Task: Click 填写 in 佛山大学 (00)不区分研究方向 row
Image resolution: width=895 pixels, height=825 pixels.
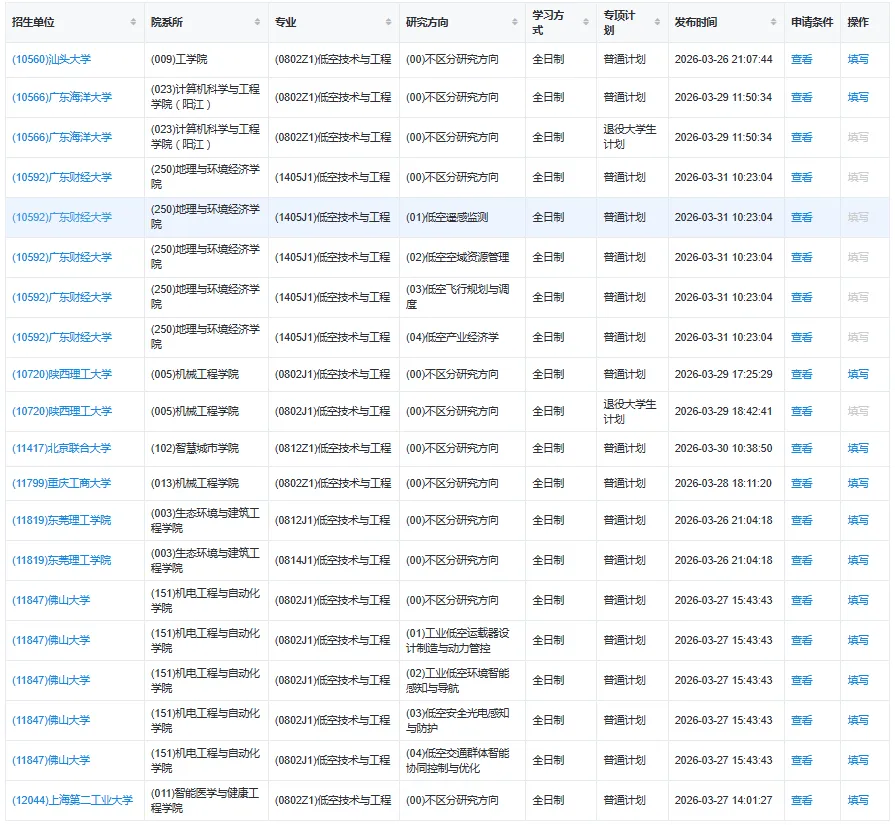Action: click(x=858, y=600)
